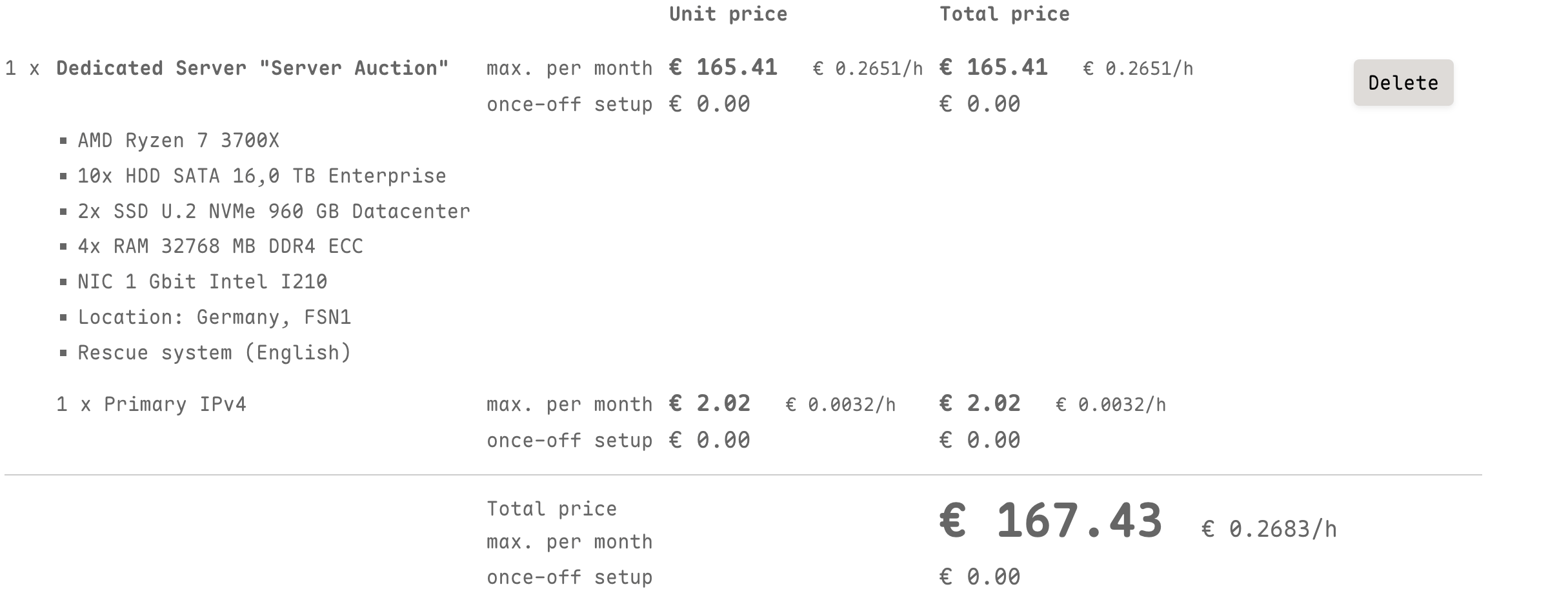Click the 4x RAM 32768 MB DDR4 ECC line
Screen dimensions: 1568x600
[220, 246]
